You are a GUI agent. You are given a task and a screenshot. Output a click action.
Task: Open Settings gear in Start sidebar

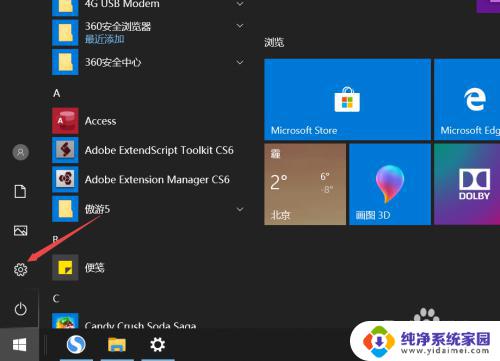coord(20,269)
